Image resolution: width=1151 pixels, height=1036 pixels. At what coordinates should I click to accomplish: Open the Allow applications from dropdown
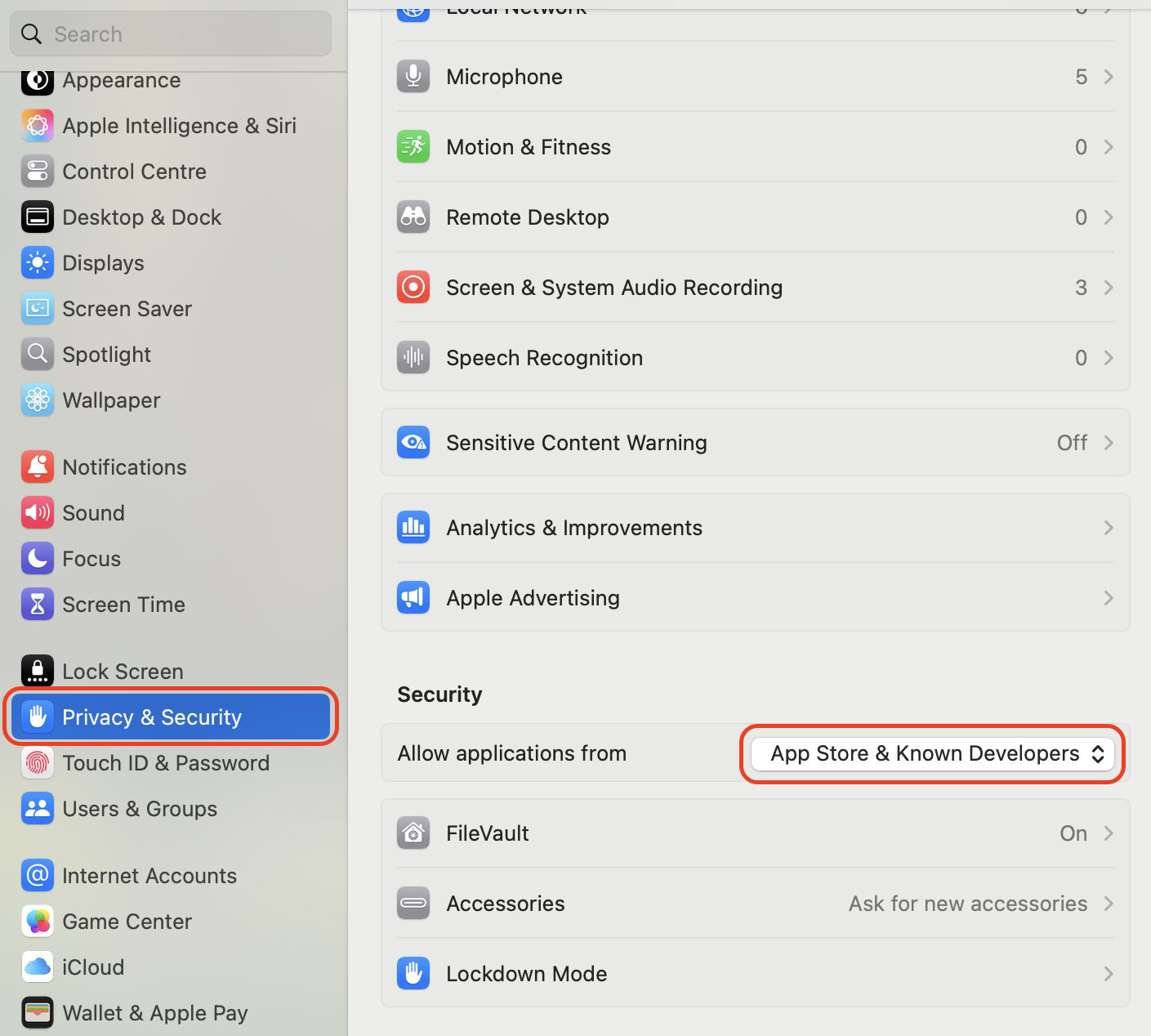[x=932, y=753]
